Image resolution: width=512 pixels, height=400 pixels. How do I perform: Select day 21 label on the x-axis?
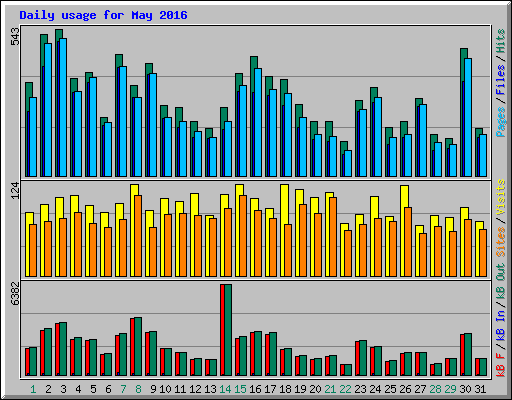pos(330,389)
